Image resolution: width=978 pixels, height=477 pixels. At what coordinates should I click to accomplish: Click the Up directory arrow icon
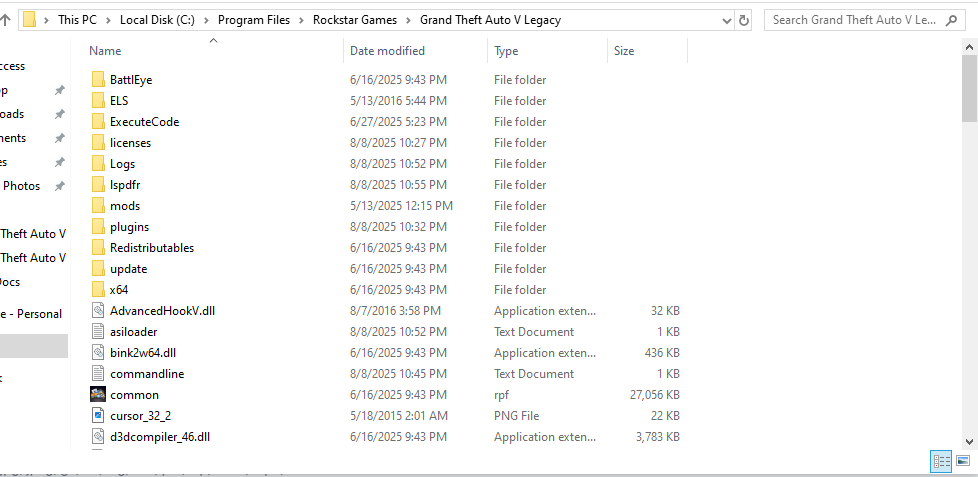coord(5,20)
